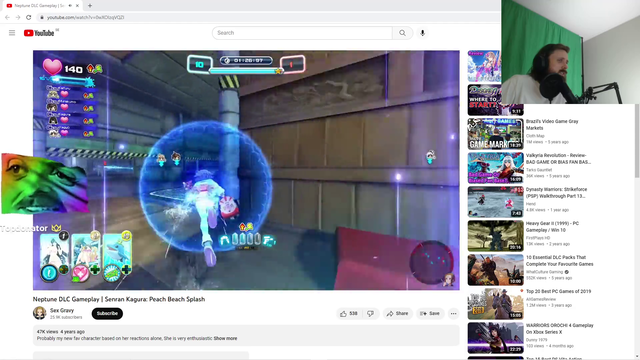Close the Neptune DLC Gameplay tab

point(78,6)
